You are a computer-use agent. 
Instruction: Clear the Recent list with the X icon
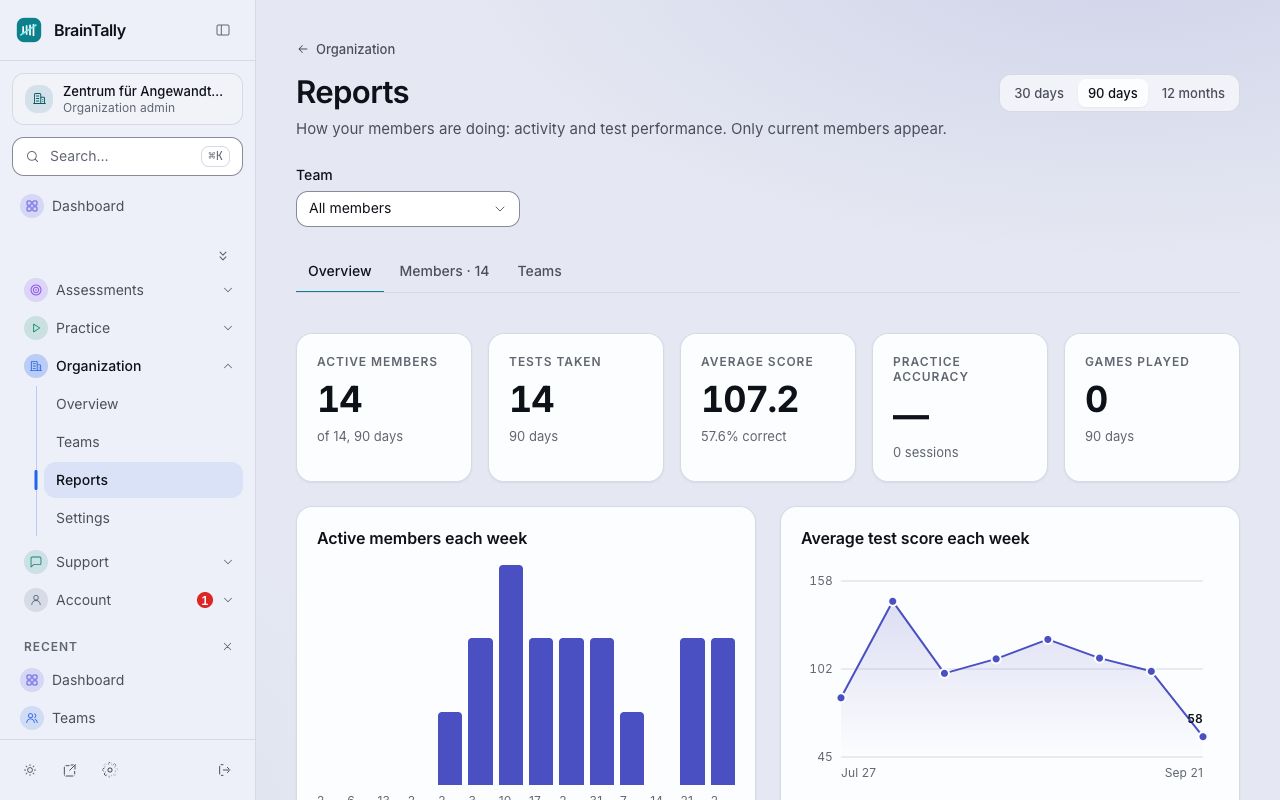(x=227, y=647)
